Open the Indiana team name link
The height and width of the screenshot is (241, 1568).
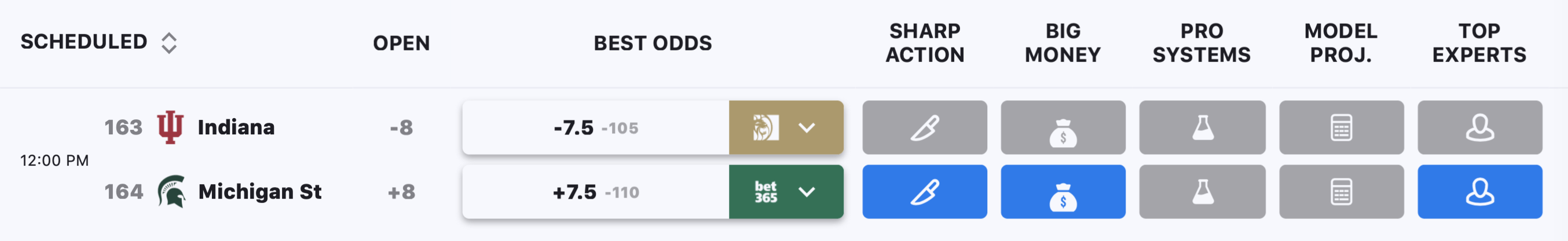236,127
